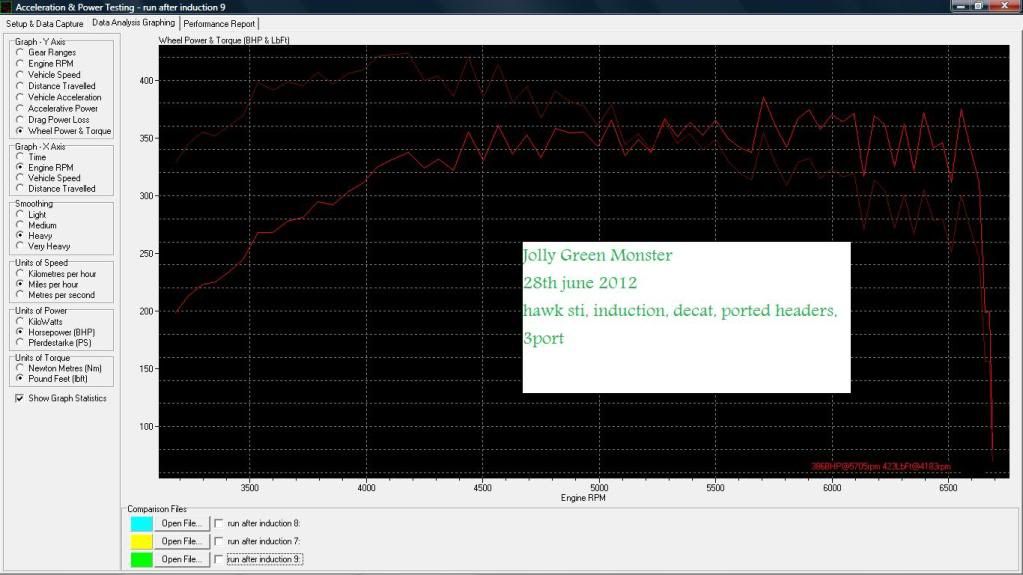Choose Light smoothing
The height and width of the screenshot is (575, 1023).
pos(20,214)
